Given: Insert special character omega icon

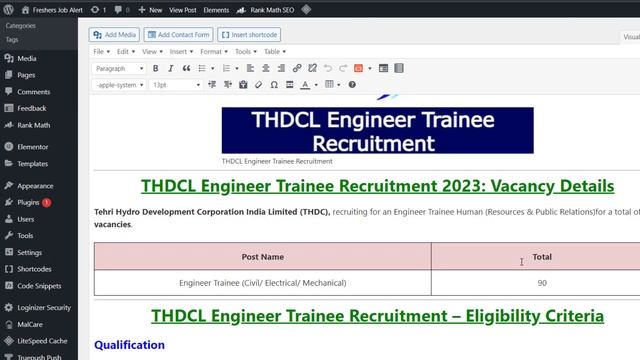Looking at the screenshot, I should (x=274, y=84).
